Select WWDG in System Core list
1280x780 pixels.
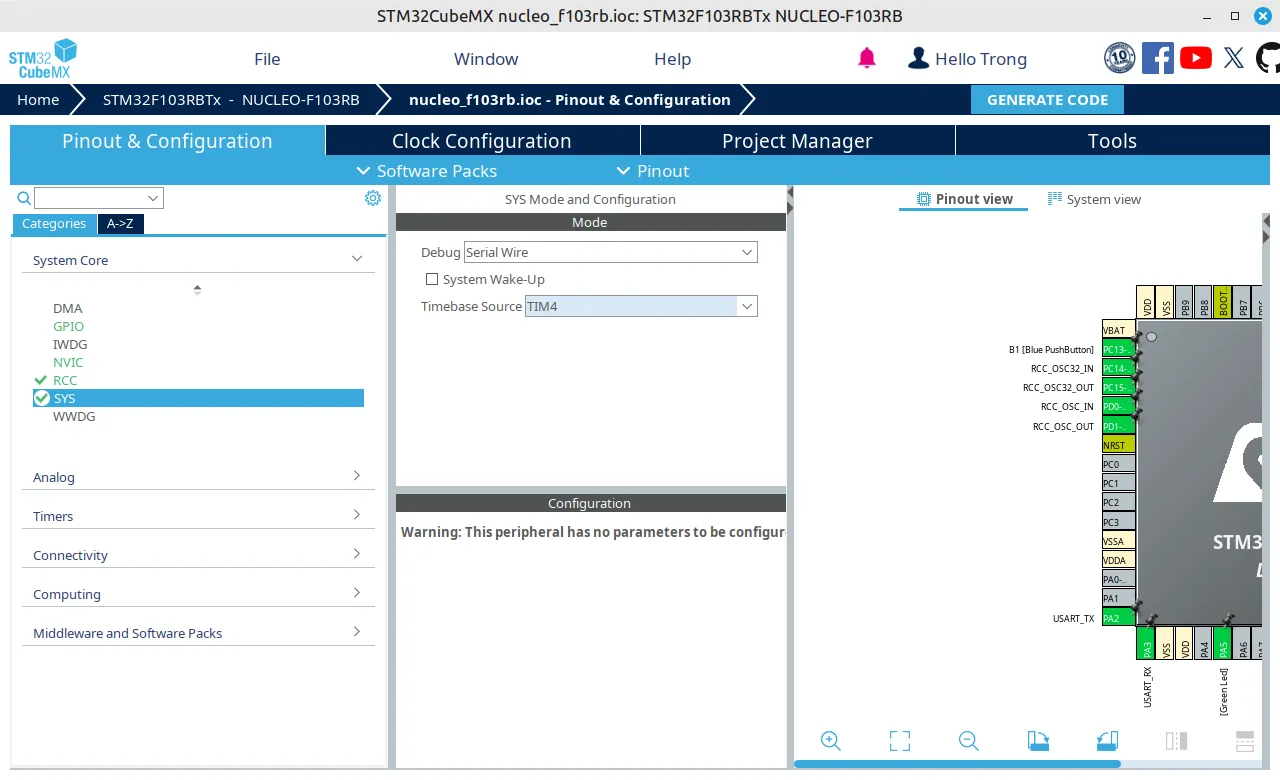[x=74, y=416]
